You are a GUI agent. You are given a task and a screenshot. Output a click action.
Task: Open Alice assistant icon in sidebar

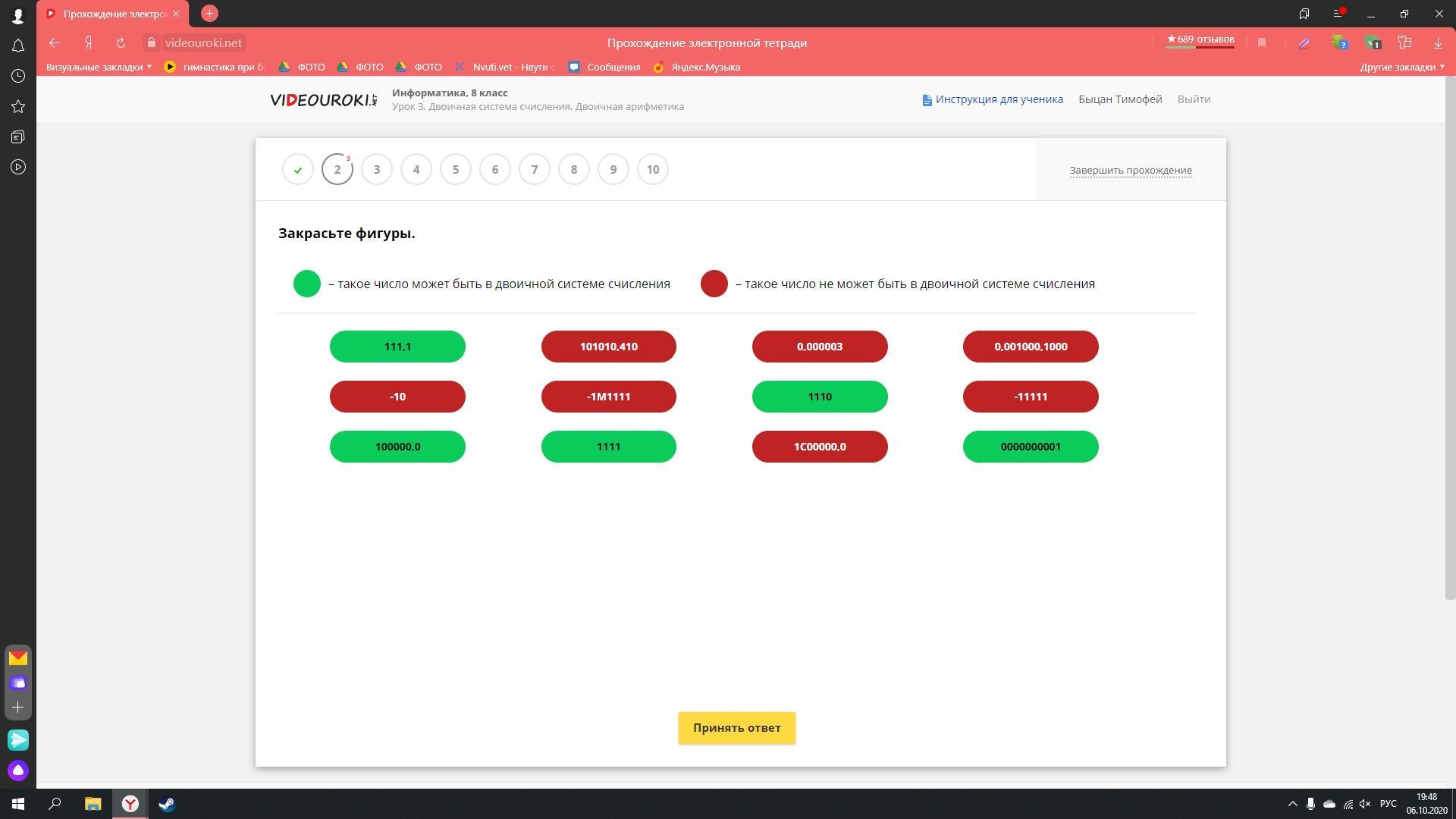point(18,770)
